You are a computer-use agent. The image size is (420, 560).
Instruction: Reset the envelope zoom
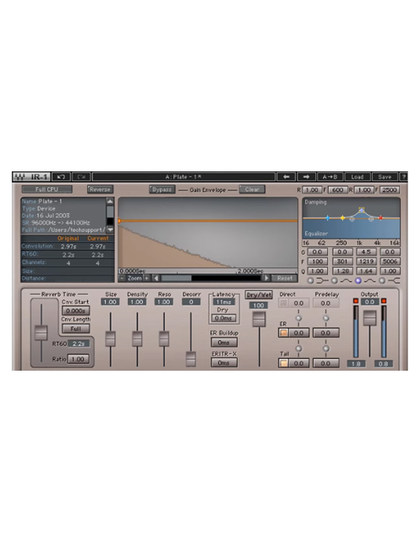click(284, 278)
